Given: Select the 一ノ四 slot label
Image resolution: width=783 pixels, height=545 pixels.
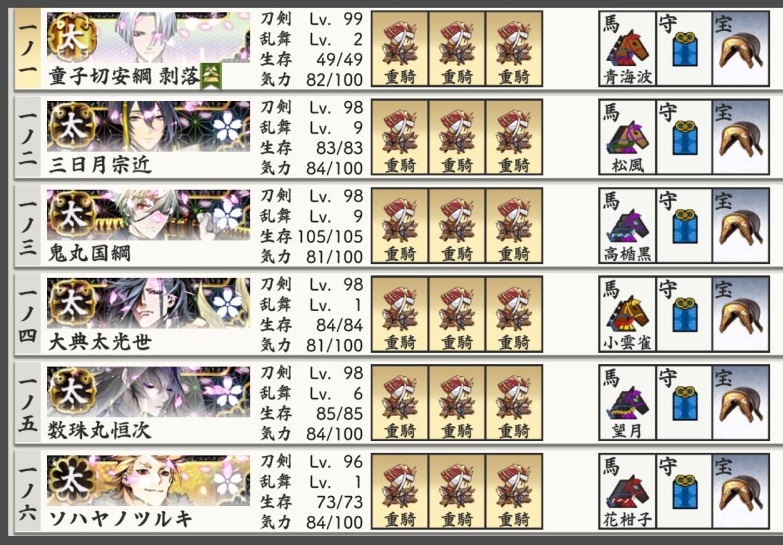Looking at the screenshot, I should click(x=27, y=314).
